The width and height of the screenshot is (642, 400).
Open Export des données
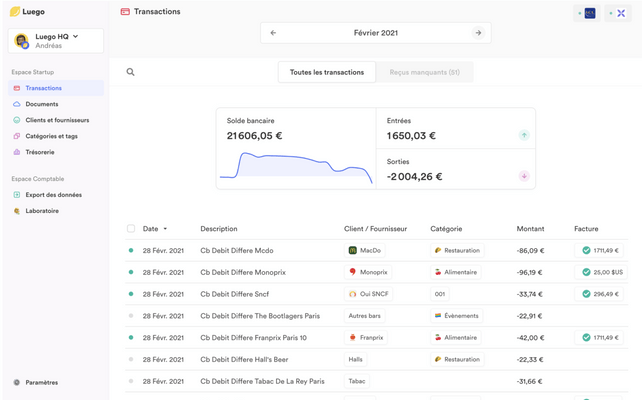point(53,195)
